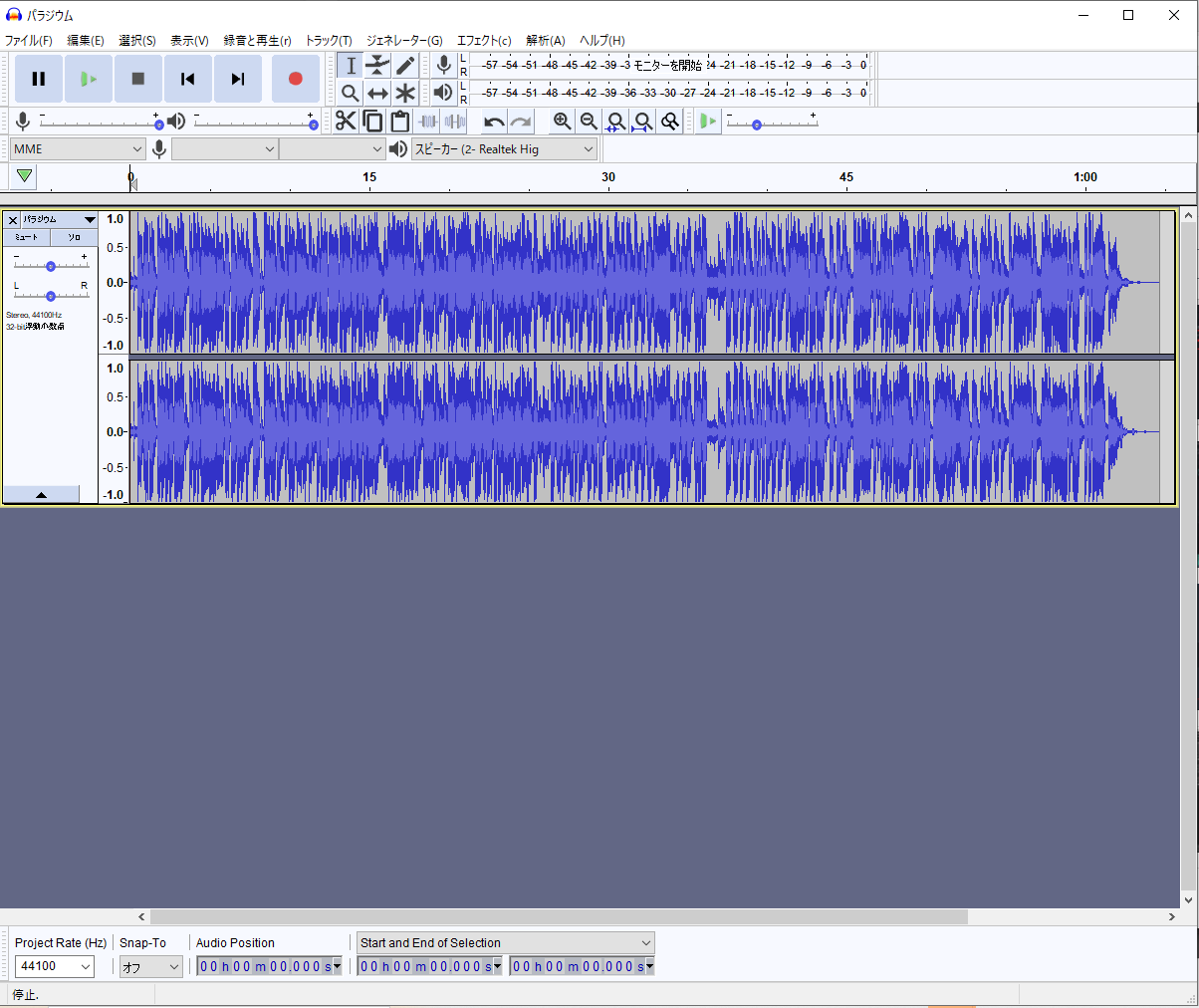Screen dimensions: 1199x1008
Task: Open the Snap-To オフ dropdown
Action: [151, 966]
